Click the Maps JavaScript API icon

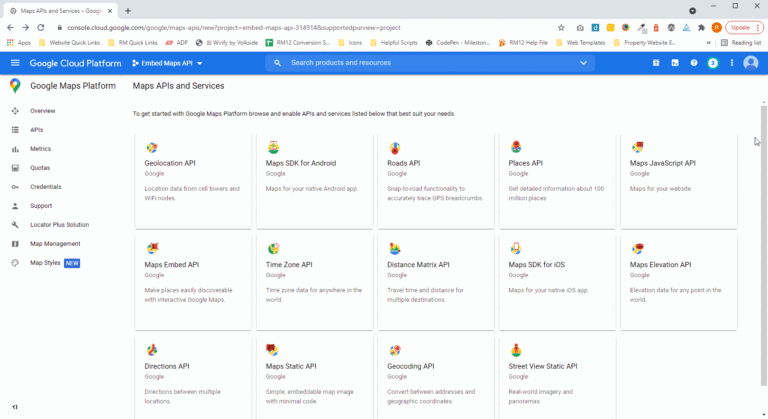[637, 147]
